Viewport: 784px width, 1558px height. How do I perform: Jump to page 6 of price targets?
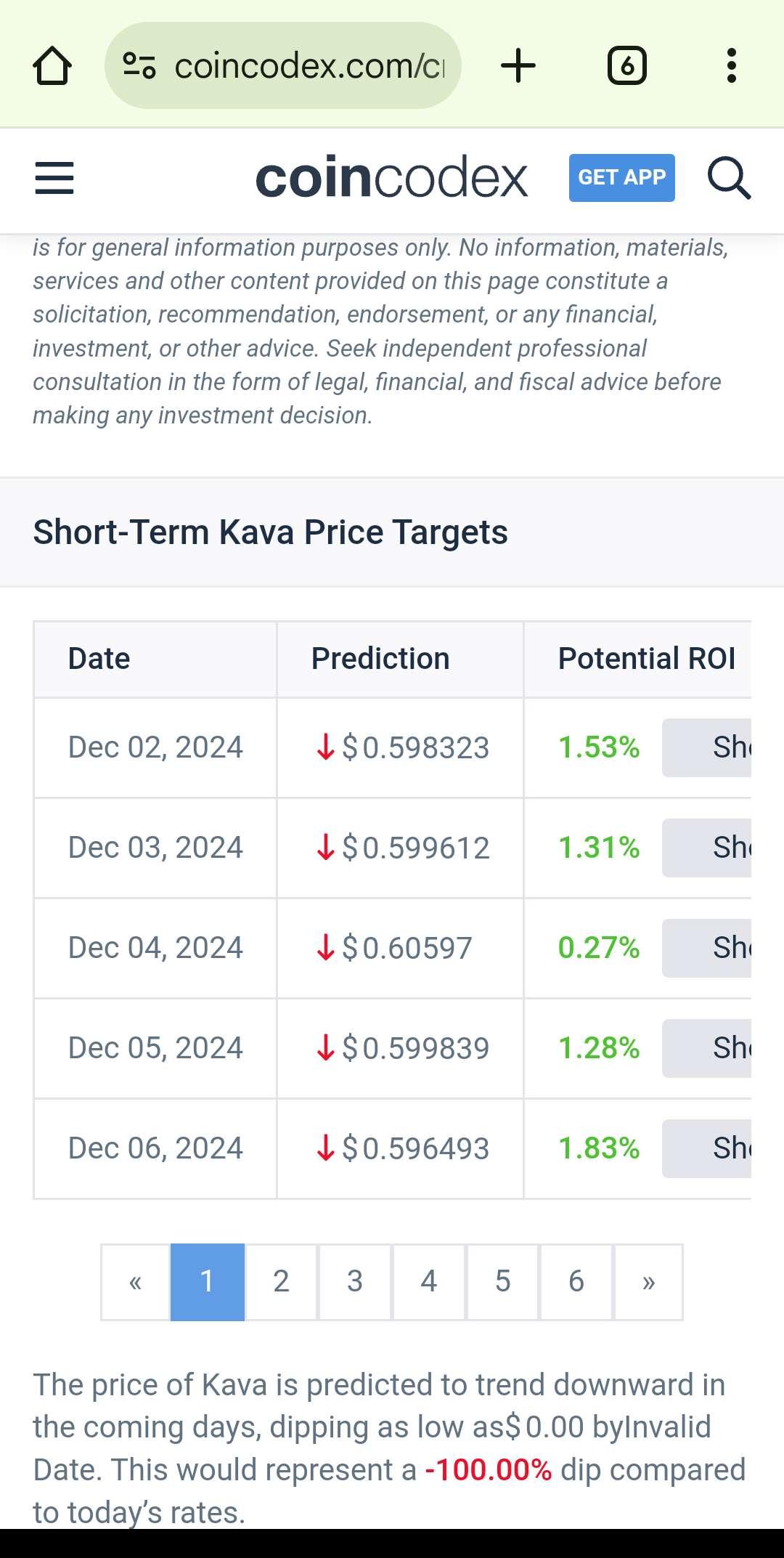click(x=576, y=1282)
